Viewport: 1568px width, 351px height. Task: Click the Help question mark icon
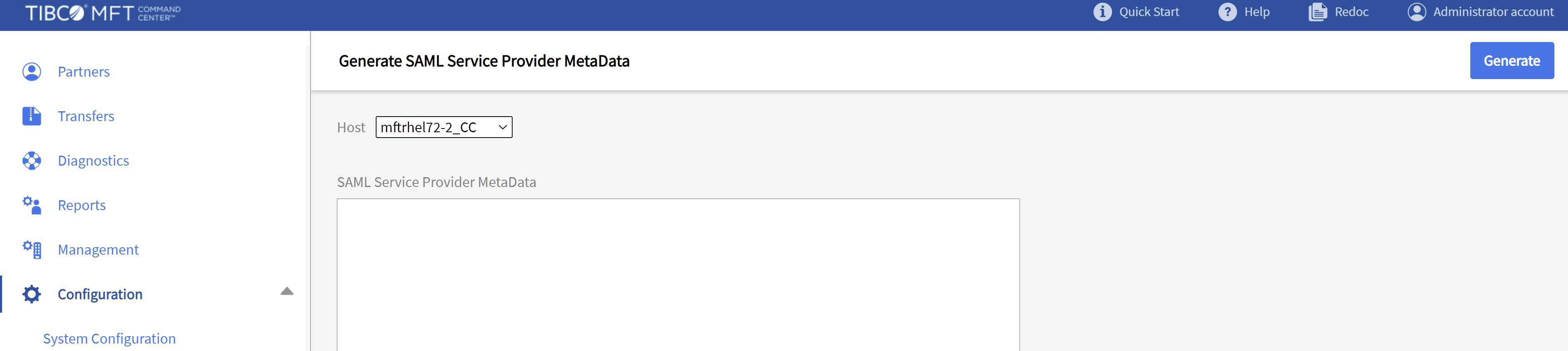click(1227, 12)
